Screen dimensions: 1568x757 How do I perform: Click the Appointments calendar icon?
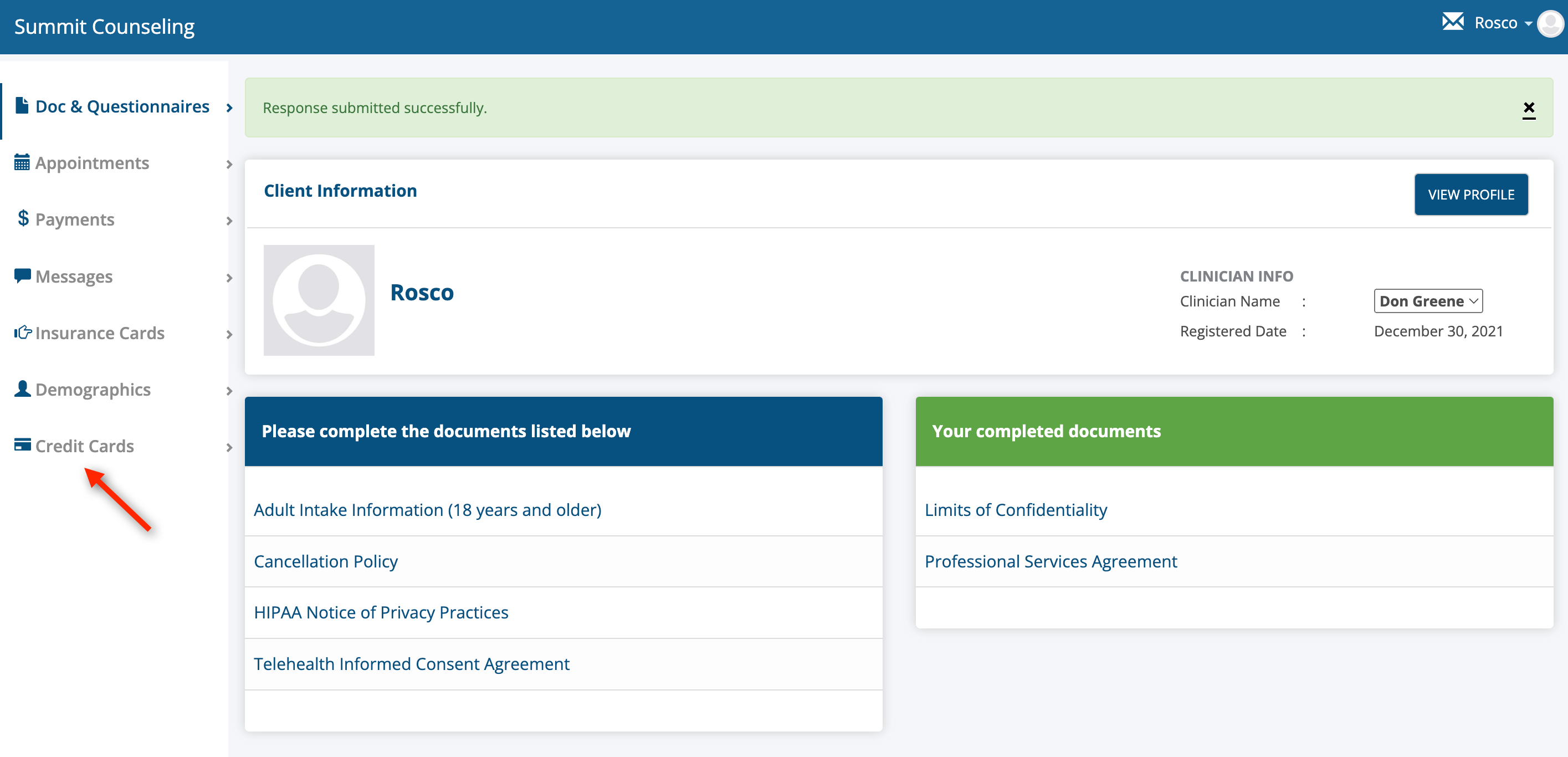tap(22, 162)
